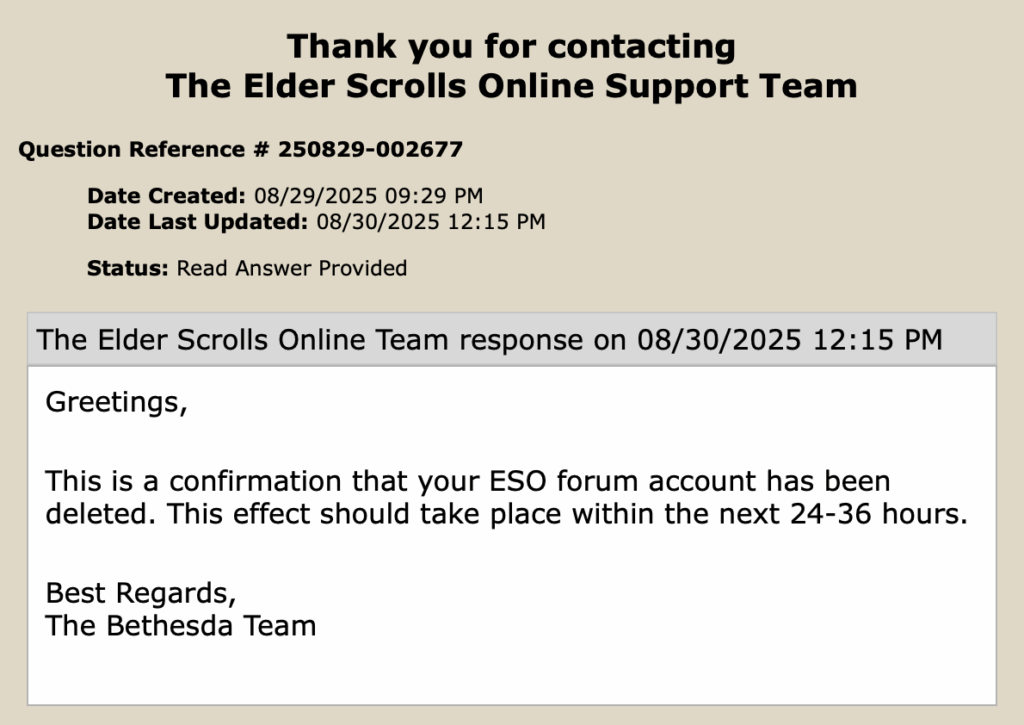The height and width of the screenshot is (725, 1024).
Task: Click the "Date Last Updated:" label
Action: (x=197, y=222)
